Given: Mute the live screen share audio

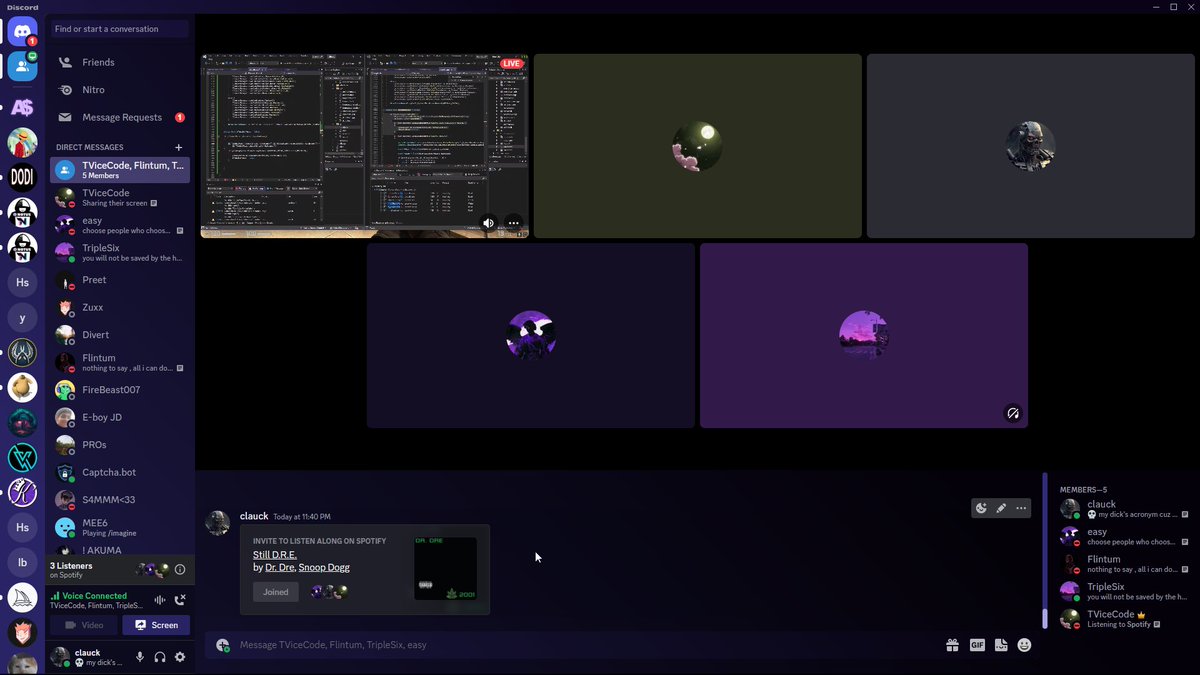Looking at the screenshot, I should (x=488, y=222).
